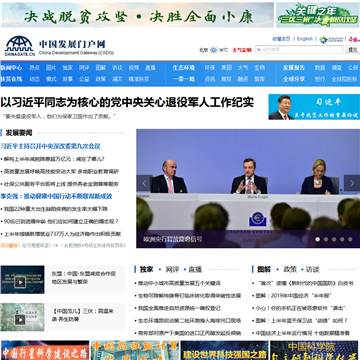Screen dimensions: 360x360
Task: Open the 上半年减税降费超万亿元 article
Action: (x=54, y=159)
